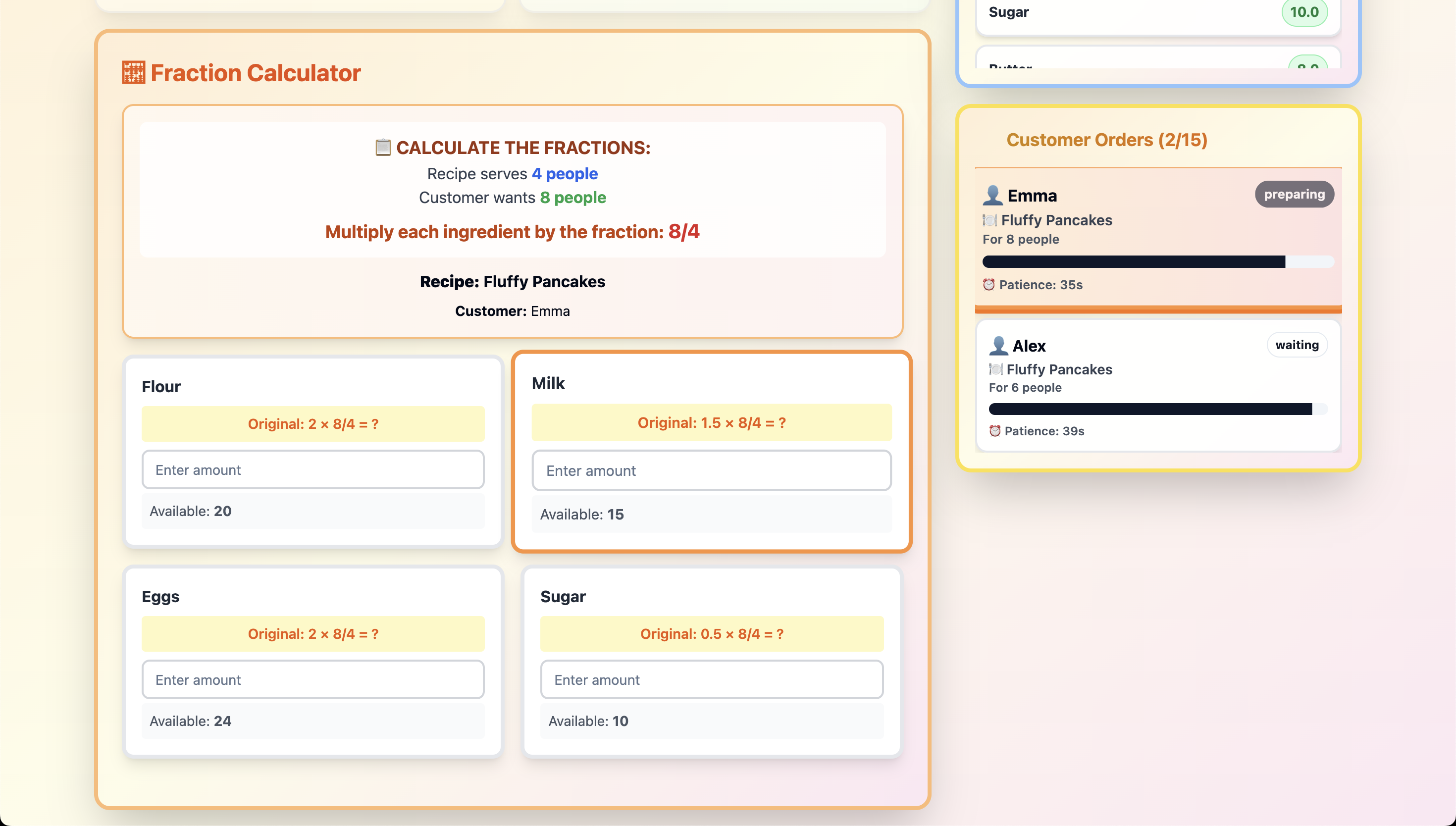
Task: Click the Milk original formula banner
Action: tap(711, 422)
